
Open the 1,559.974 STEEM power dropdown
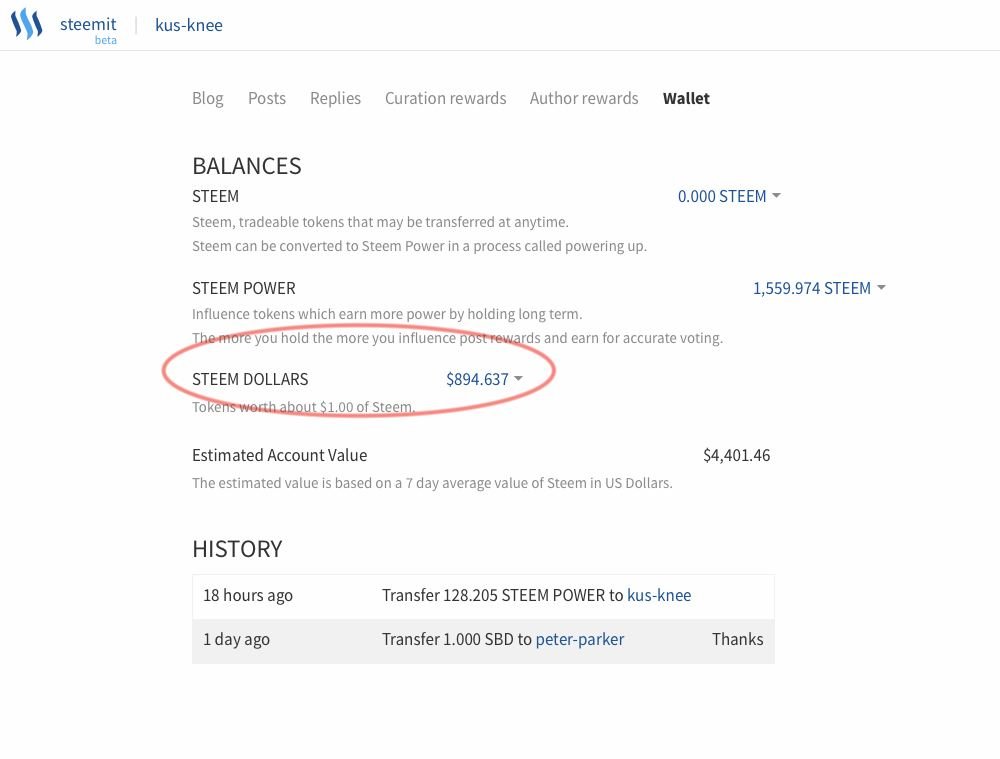pos(819,288)
